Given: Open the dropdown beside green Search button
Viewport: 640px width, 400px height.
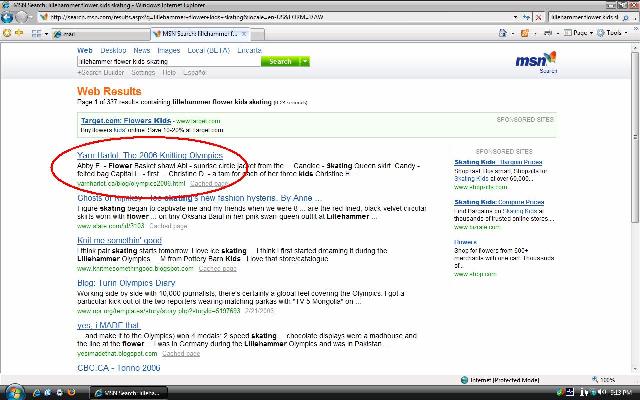Looking at the screenshot, I should point(305,61).
